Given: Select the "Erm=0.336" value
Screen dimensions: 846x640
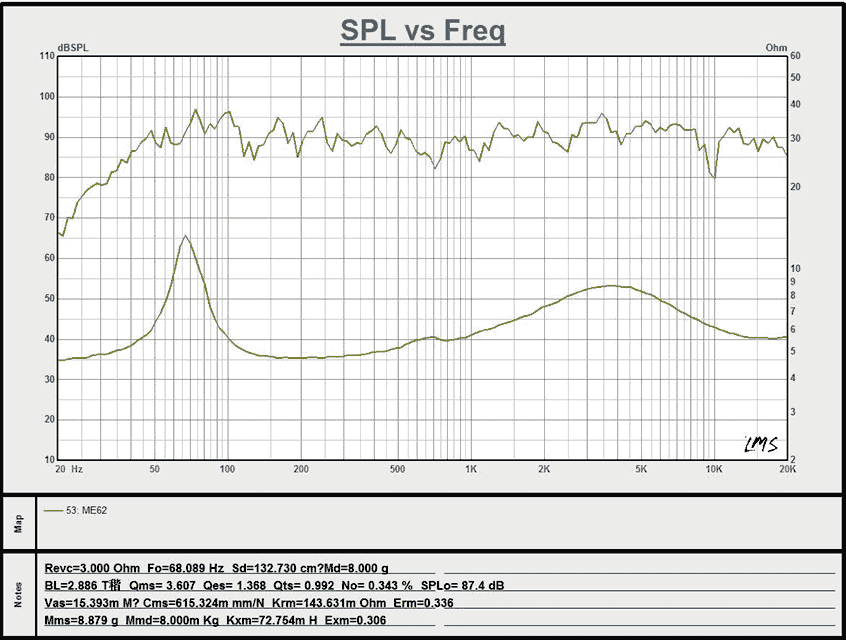Looking at the screenshot, I should point(424,603).
